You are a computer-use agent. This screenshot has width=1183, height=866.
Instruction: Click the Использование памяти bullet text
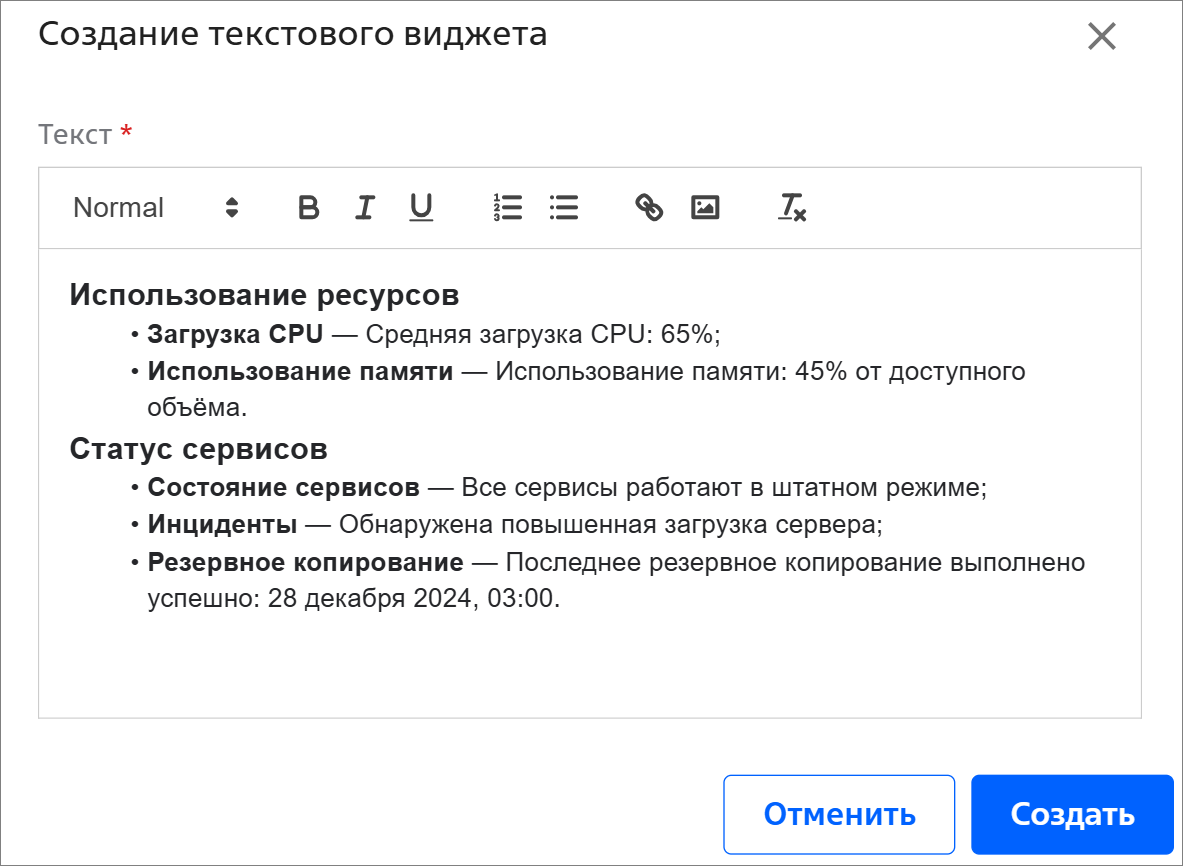(x=300, y=371)
